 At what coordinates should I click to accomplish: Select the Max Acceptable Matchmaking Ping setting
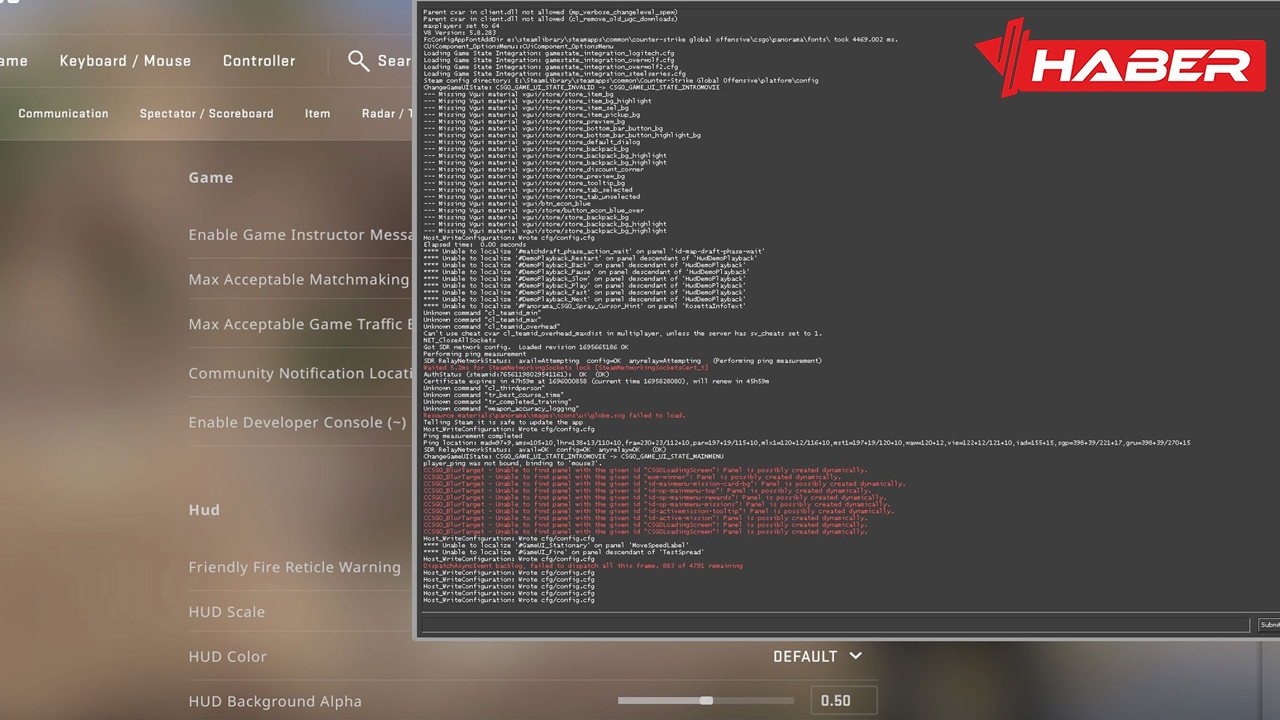tap(298, 280)
